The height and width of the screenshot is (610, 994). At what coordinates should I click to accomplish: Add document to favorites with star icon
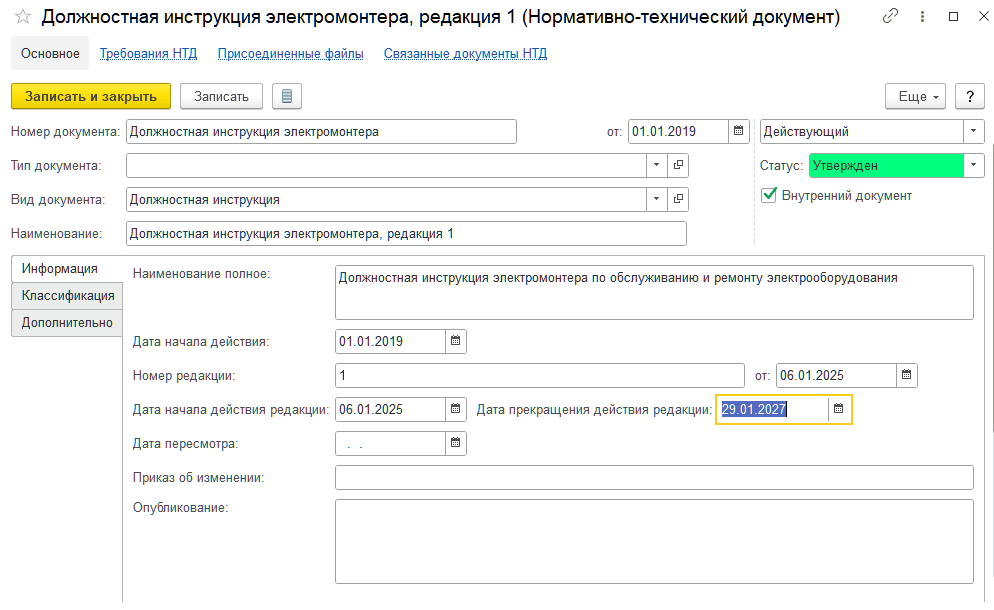(23, 16)
